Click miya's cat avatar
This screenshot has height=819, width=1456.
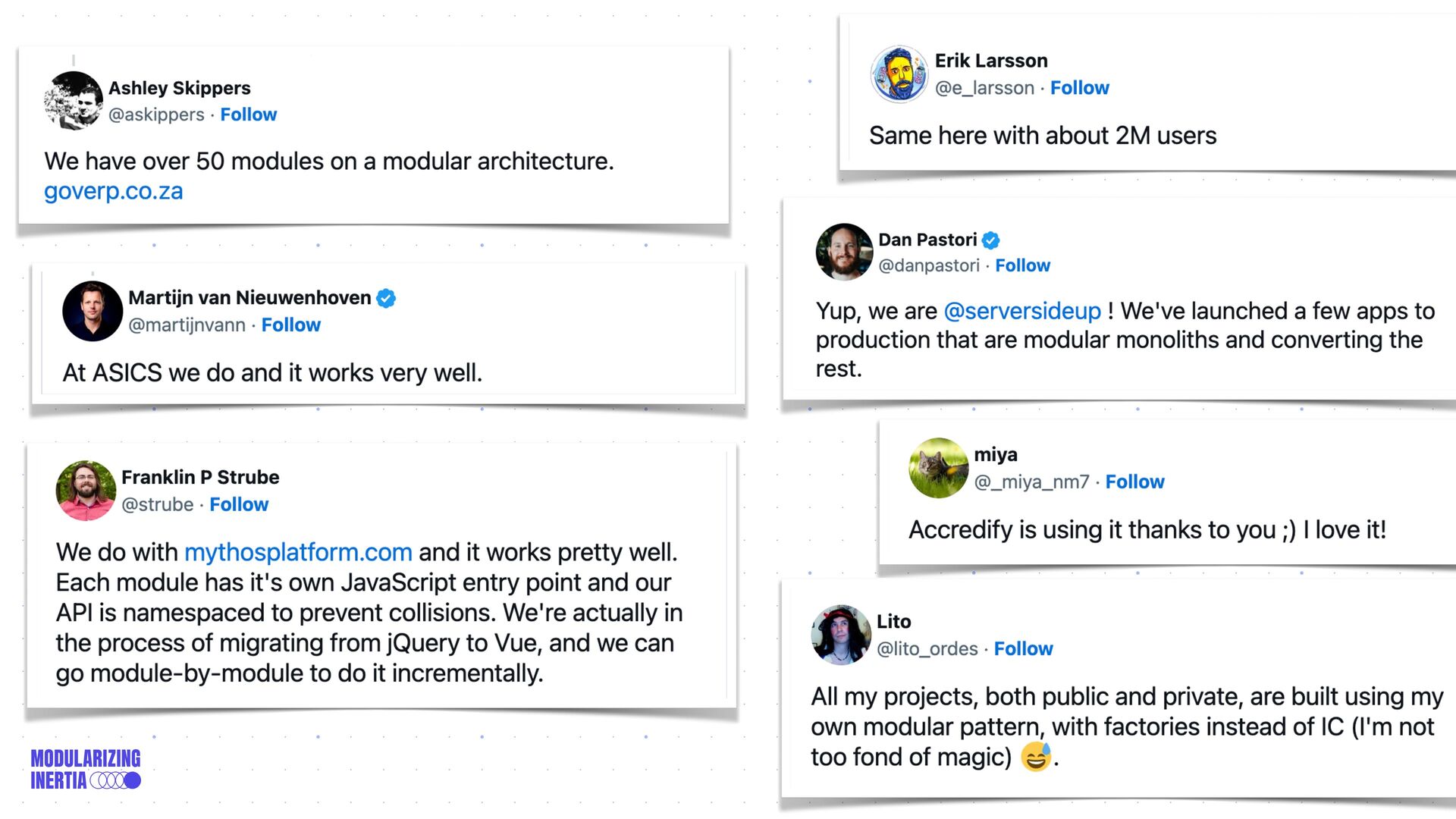[x=939, y=468]
